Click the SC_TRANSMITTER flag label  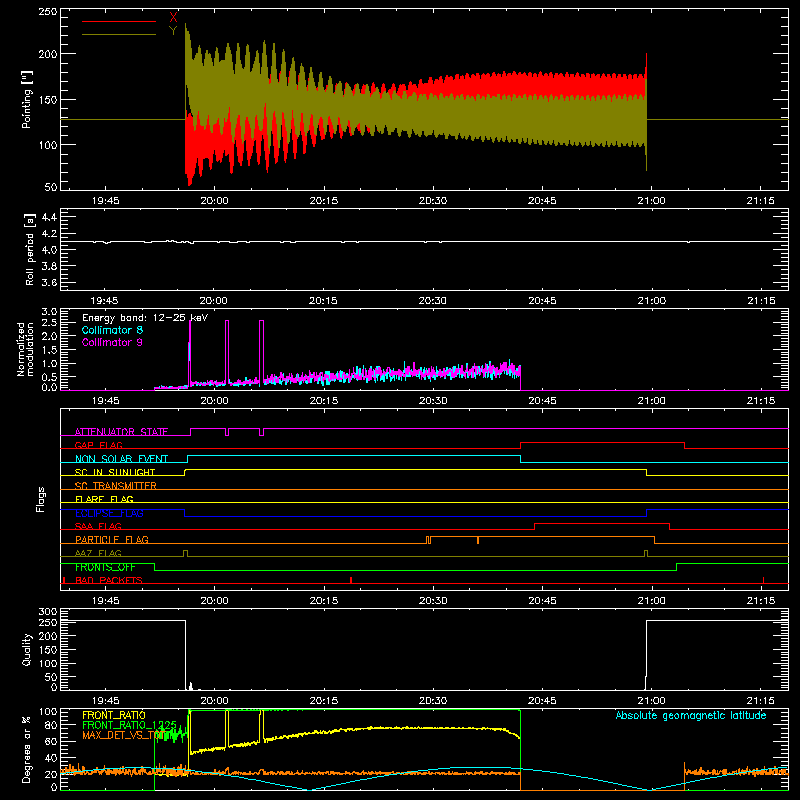tap(116, 486)
